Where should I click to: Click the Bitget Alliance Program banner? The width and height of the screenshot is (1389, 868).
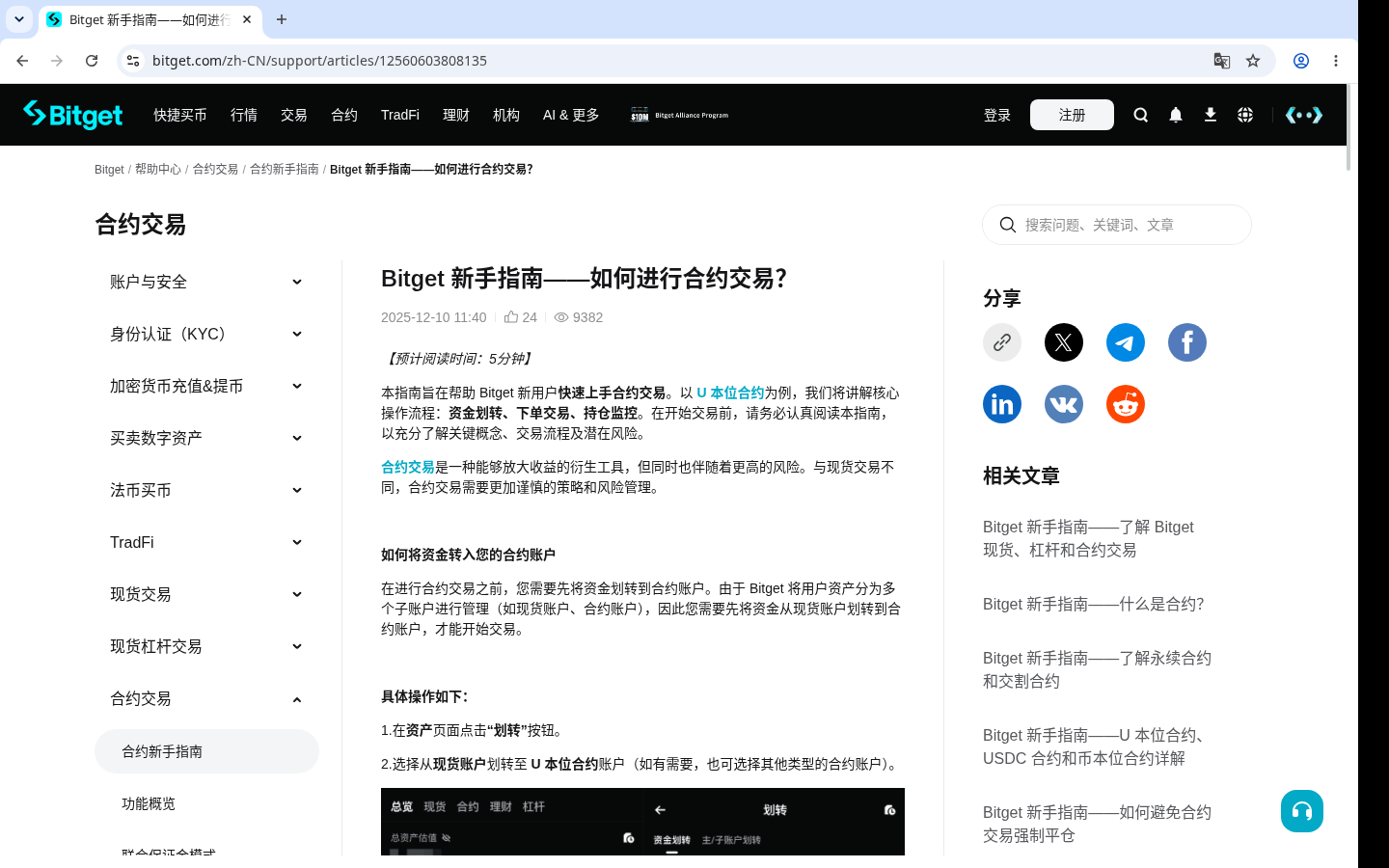pyautogui.click(x=680, y=115)
